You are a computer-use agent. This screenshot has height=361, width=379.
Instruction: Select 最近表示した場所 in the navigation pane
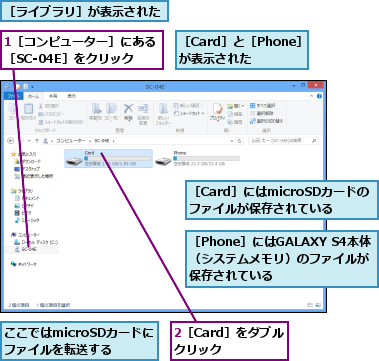coord(34,176)
